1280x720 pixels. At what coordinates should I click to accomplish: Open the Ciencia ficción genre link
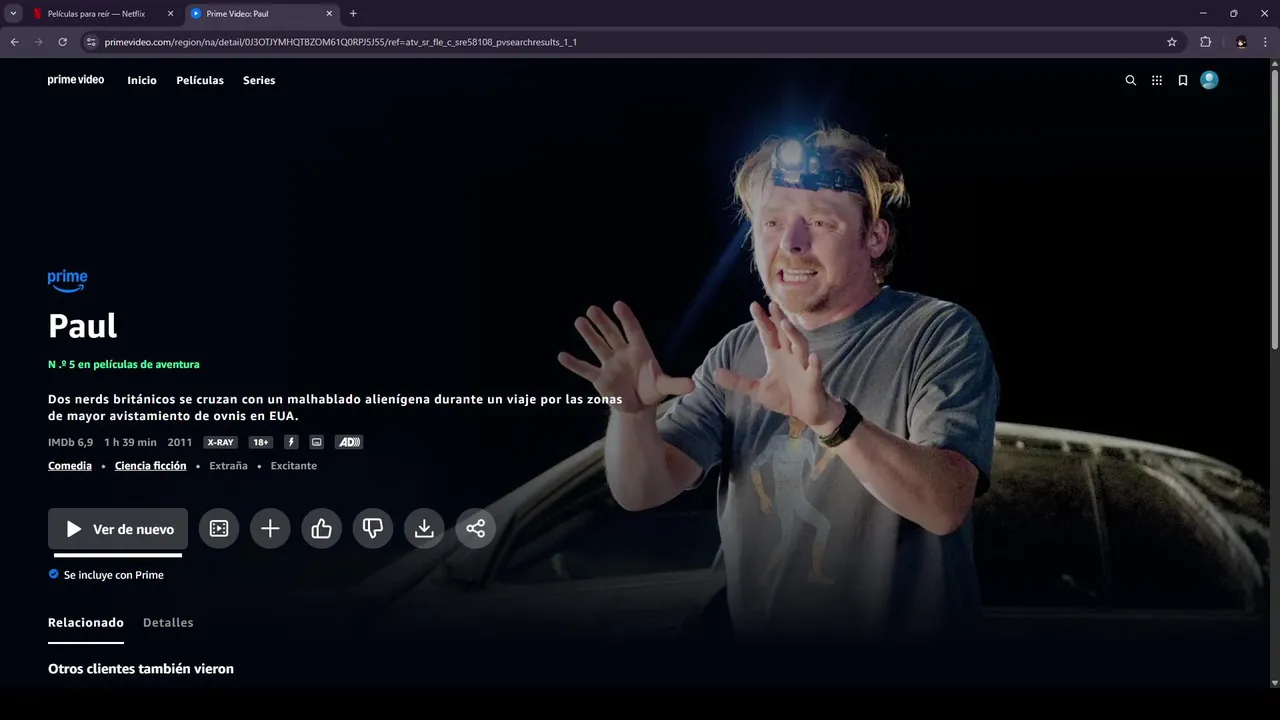pos(151,466)
